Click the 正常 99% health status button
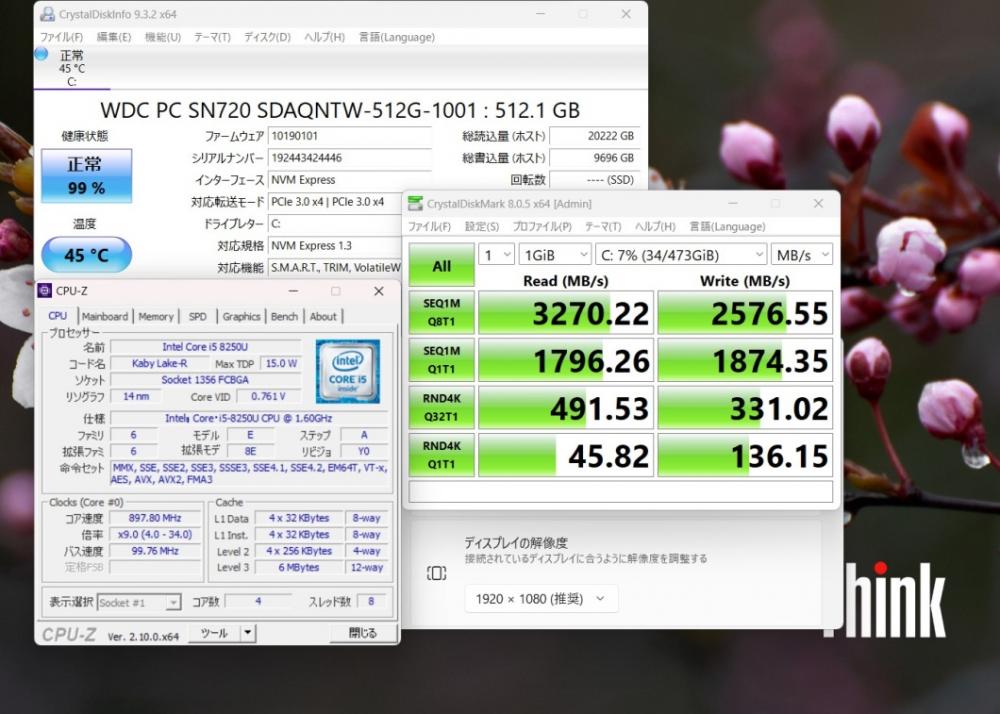The width and height of the screenshot is (1000, 714). (86, 176)
